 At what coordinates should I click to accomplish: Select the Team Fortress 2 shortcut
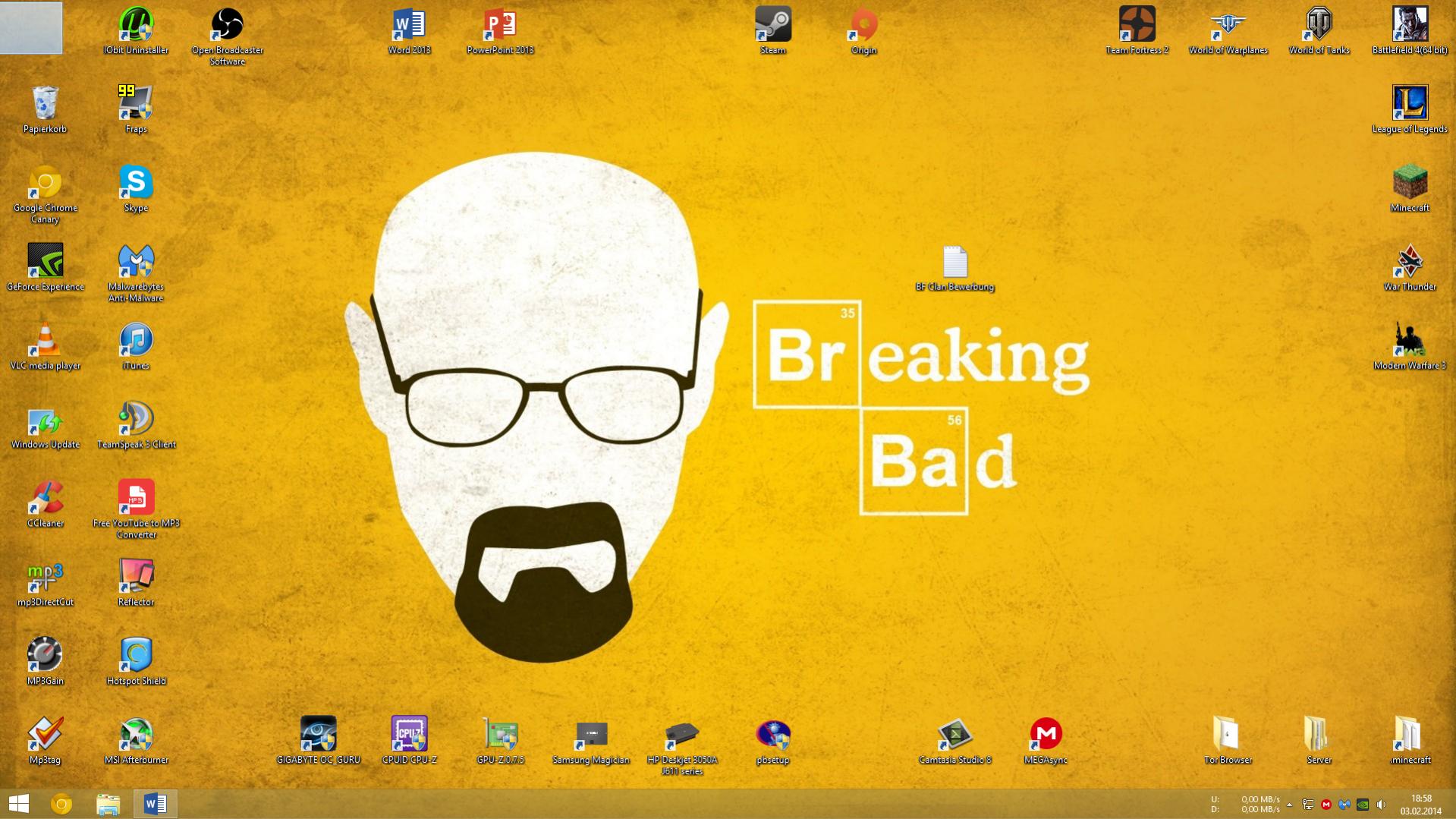1137,31
